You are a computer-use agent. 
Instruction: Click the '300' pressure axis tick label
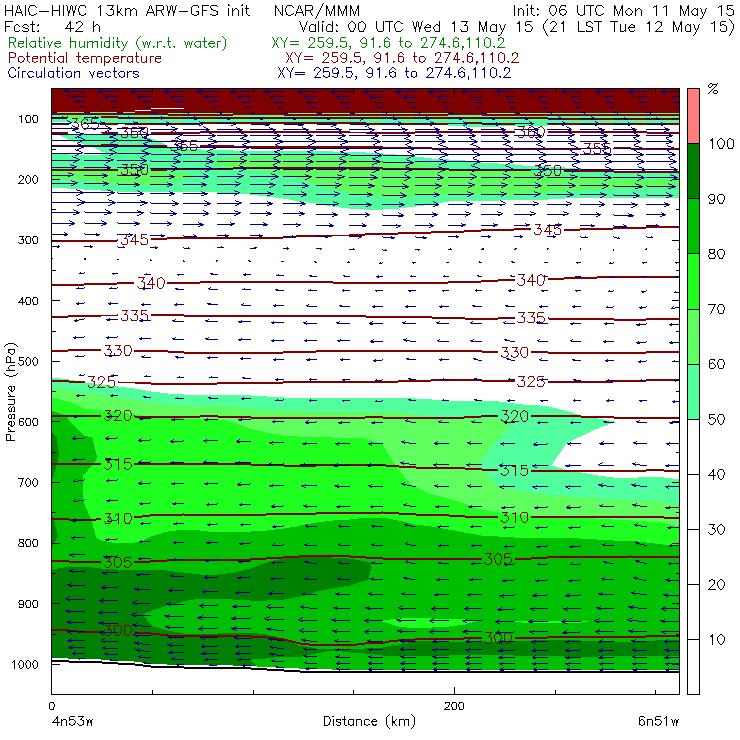[28, 240]
